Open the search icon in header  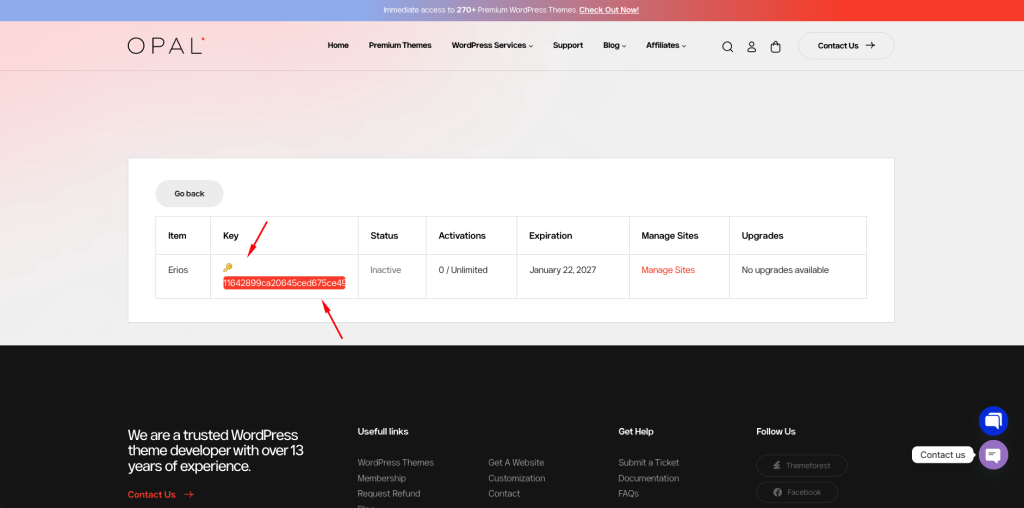click(727, 46)
